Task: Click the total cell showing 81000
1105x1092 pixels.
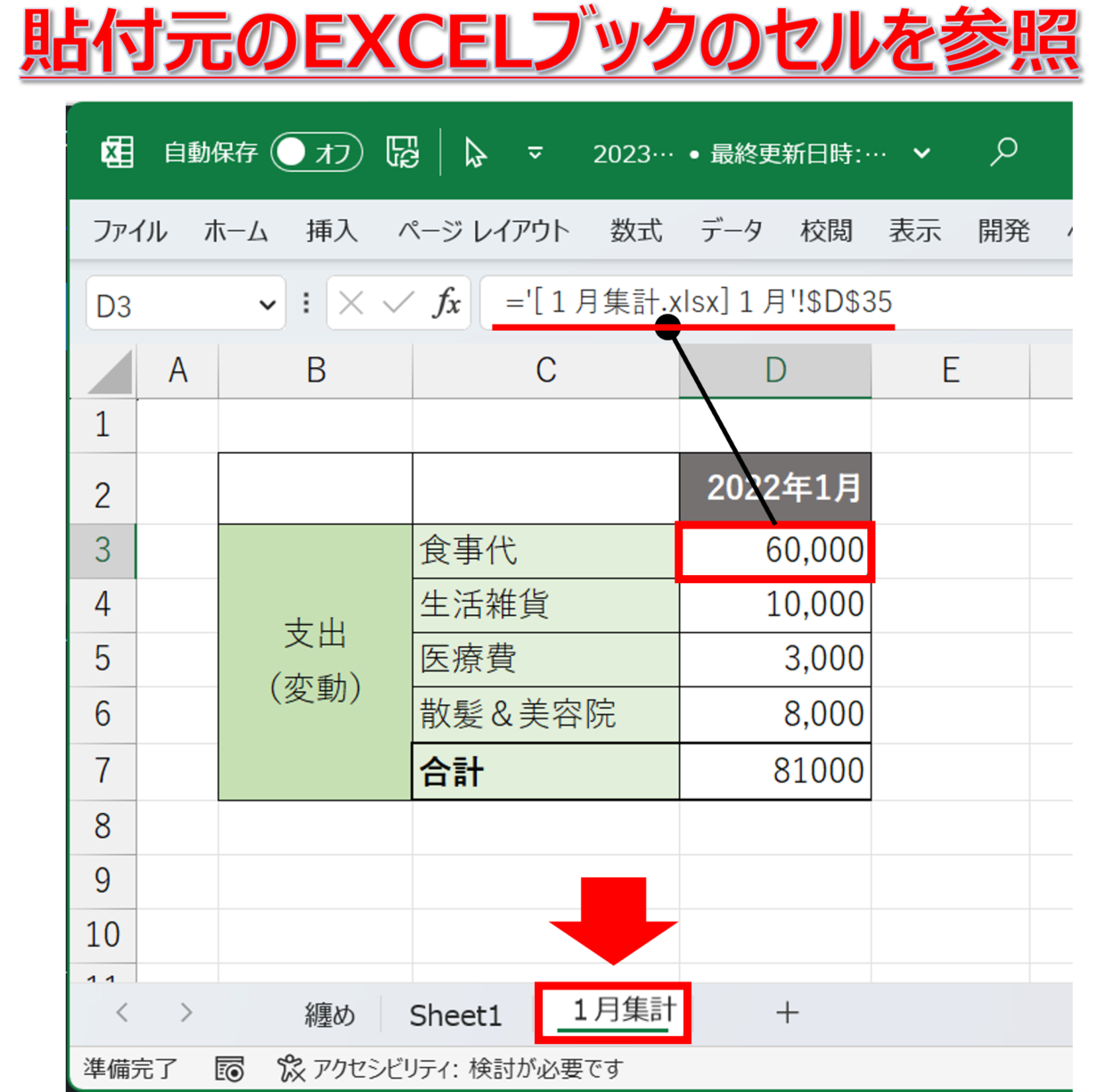Action: (775, 771)
